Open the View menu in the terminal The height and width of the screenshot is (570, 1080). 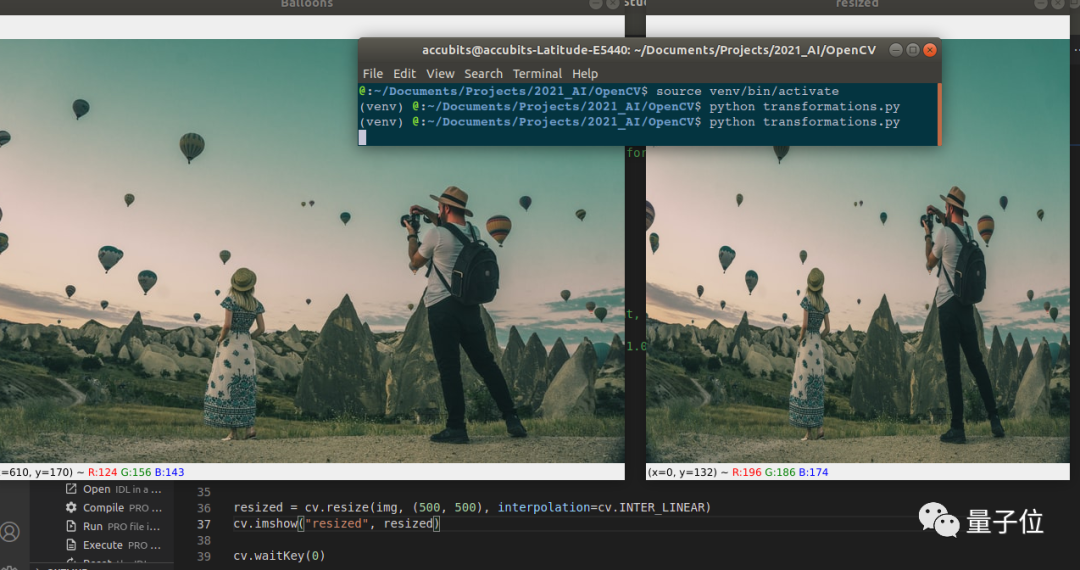tap(440, 74)
